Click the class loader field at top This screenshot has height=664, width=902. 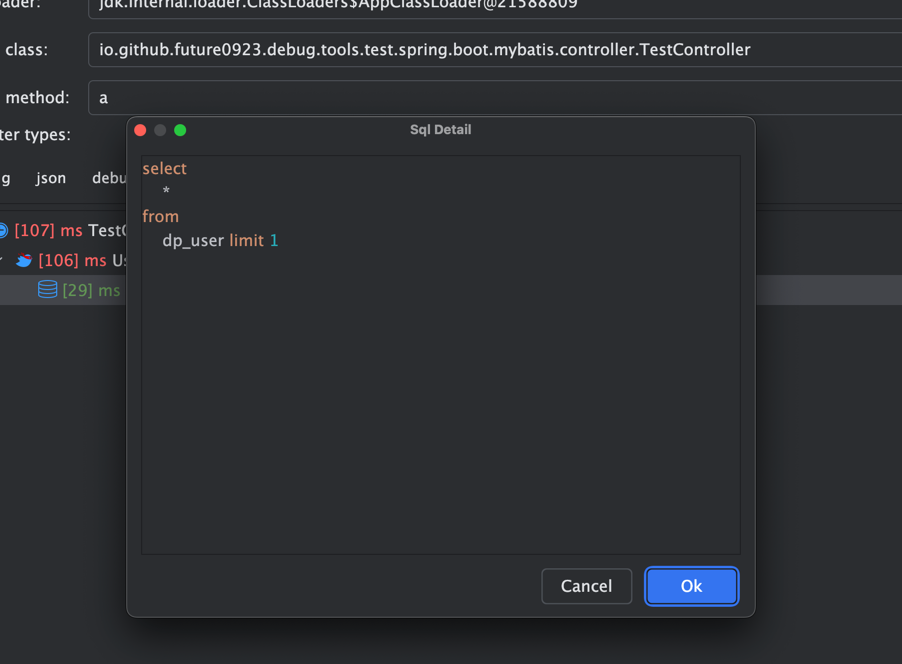(494, 6)
